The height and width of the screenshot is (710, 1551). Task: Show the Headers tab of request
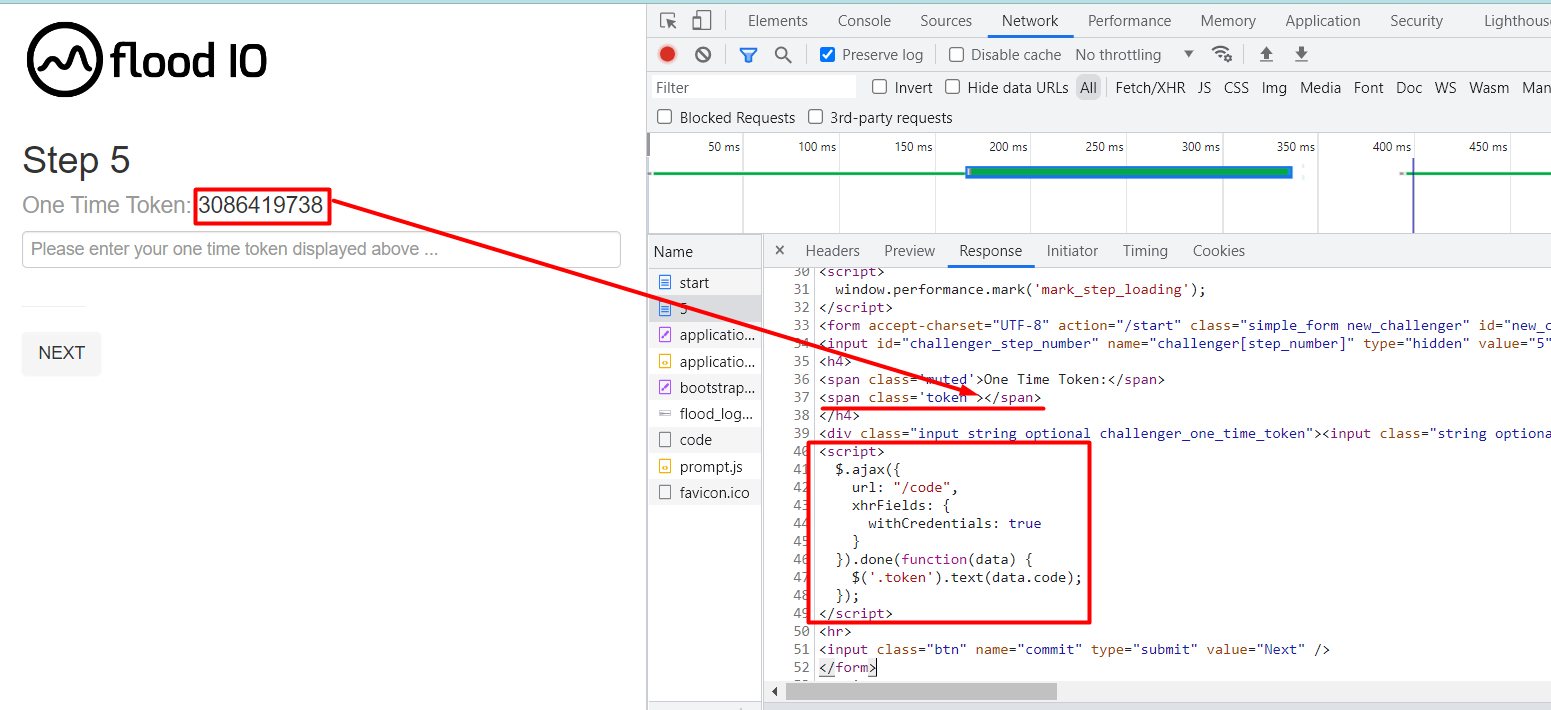pos(832,251)
